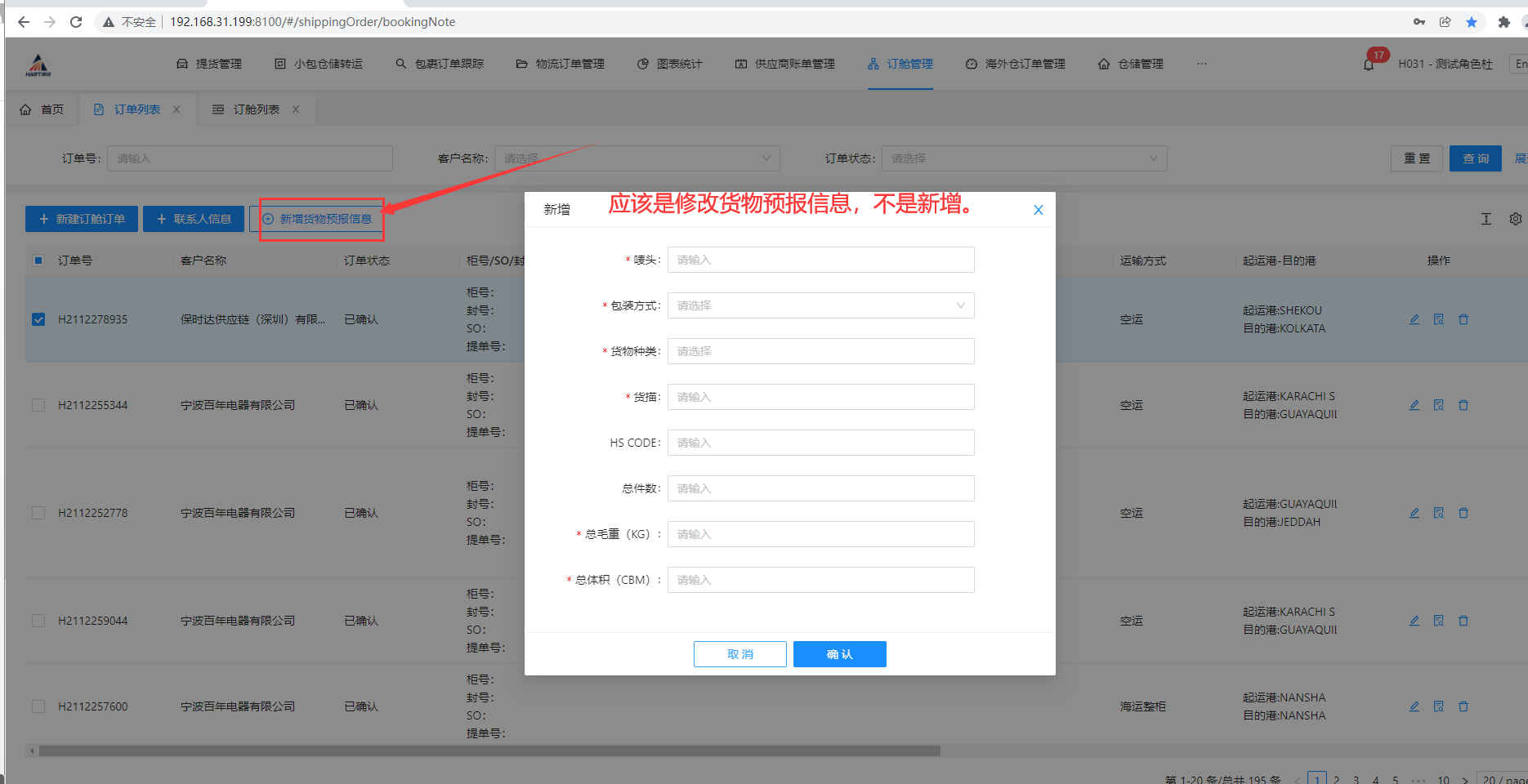Click the 取消 button in the dialog

pos(739,654)
